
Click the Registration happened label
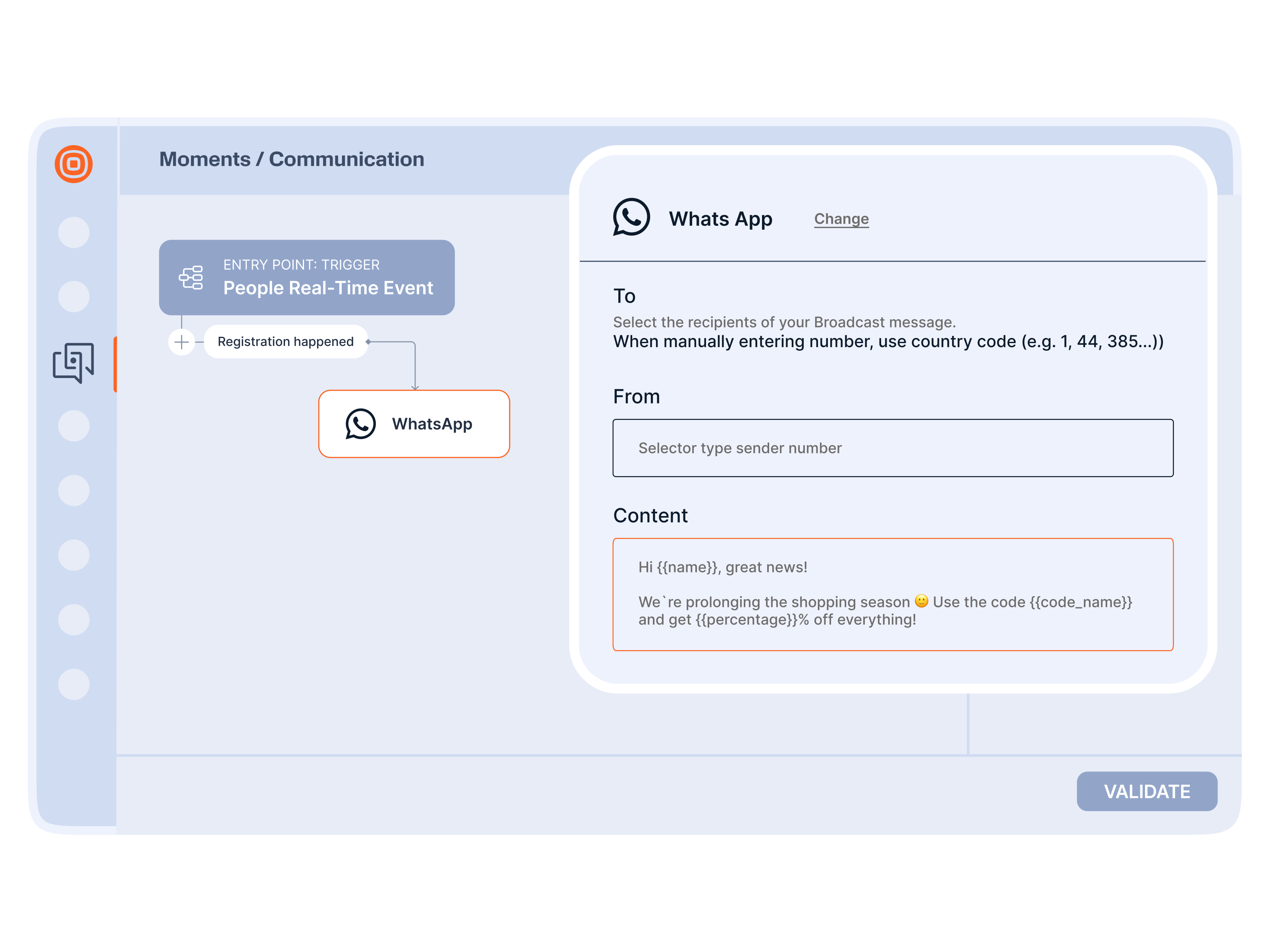coord(285,342)
